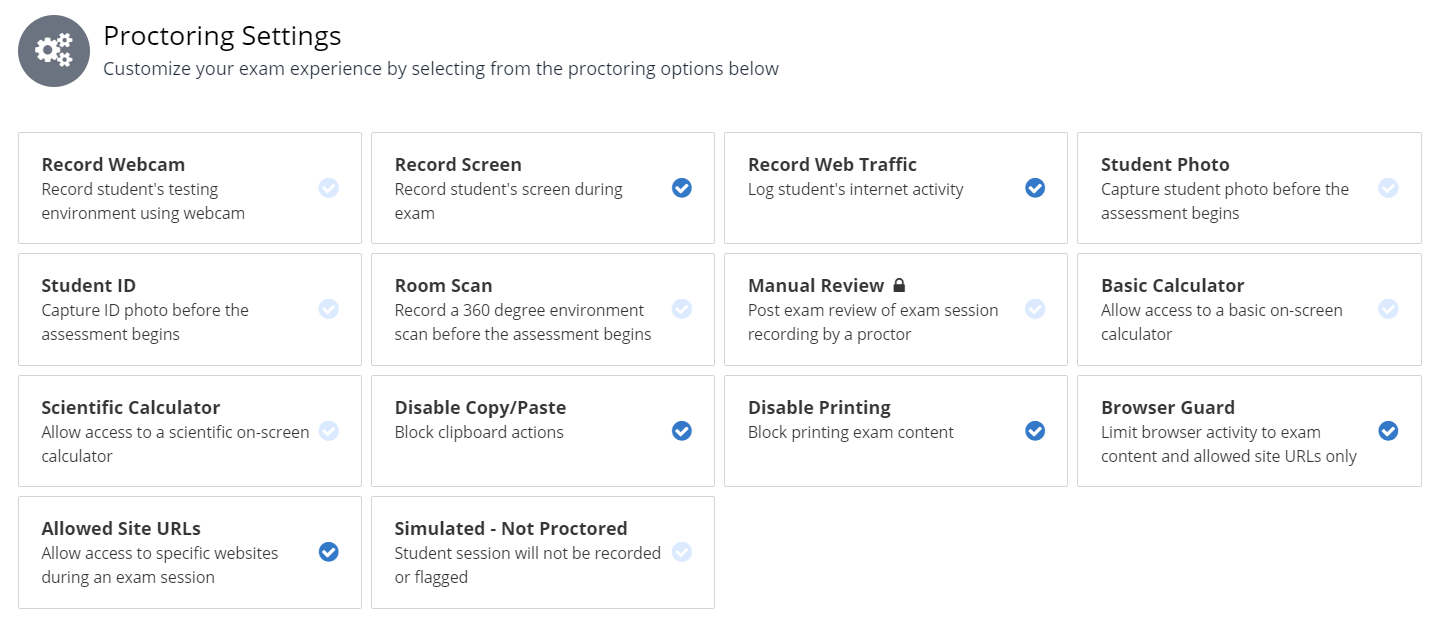Viewport: 1445px width, 632px height.
Task: Click the checkmark icon on Disable Printing
Action: [x=1035, y=431]
